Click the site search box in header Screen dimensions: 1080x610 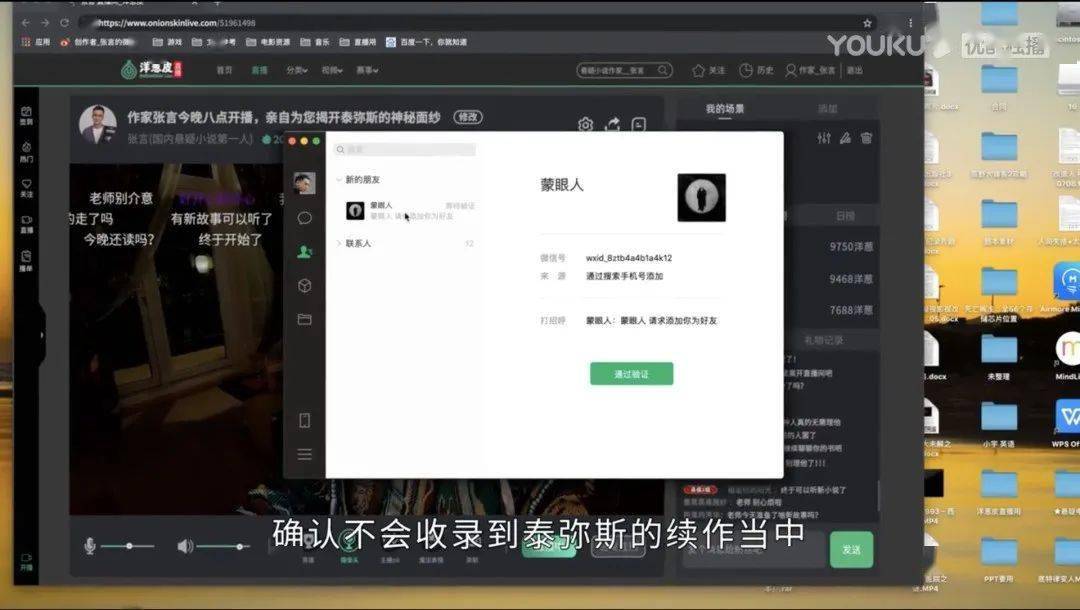[x=624, y=70]
